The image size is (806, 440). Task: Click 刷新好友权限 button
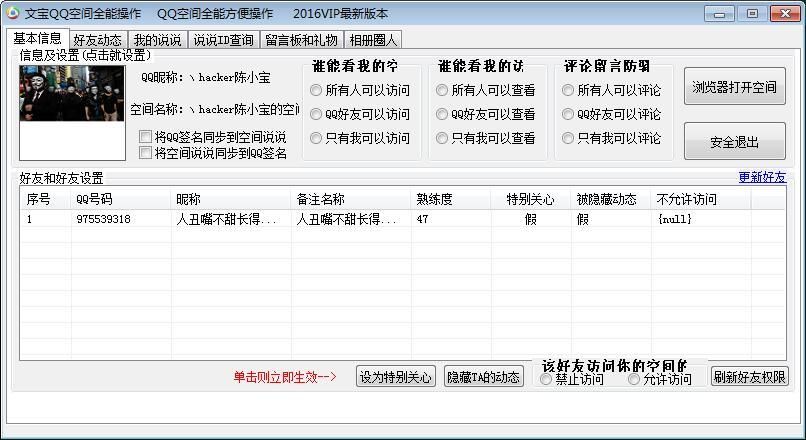(x=749, y=377)
